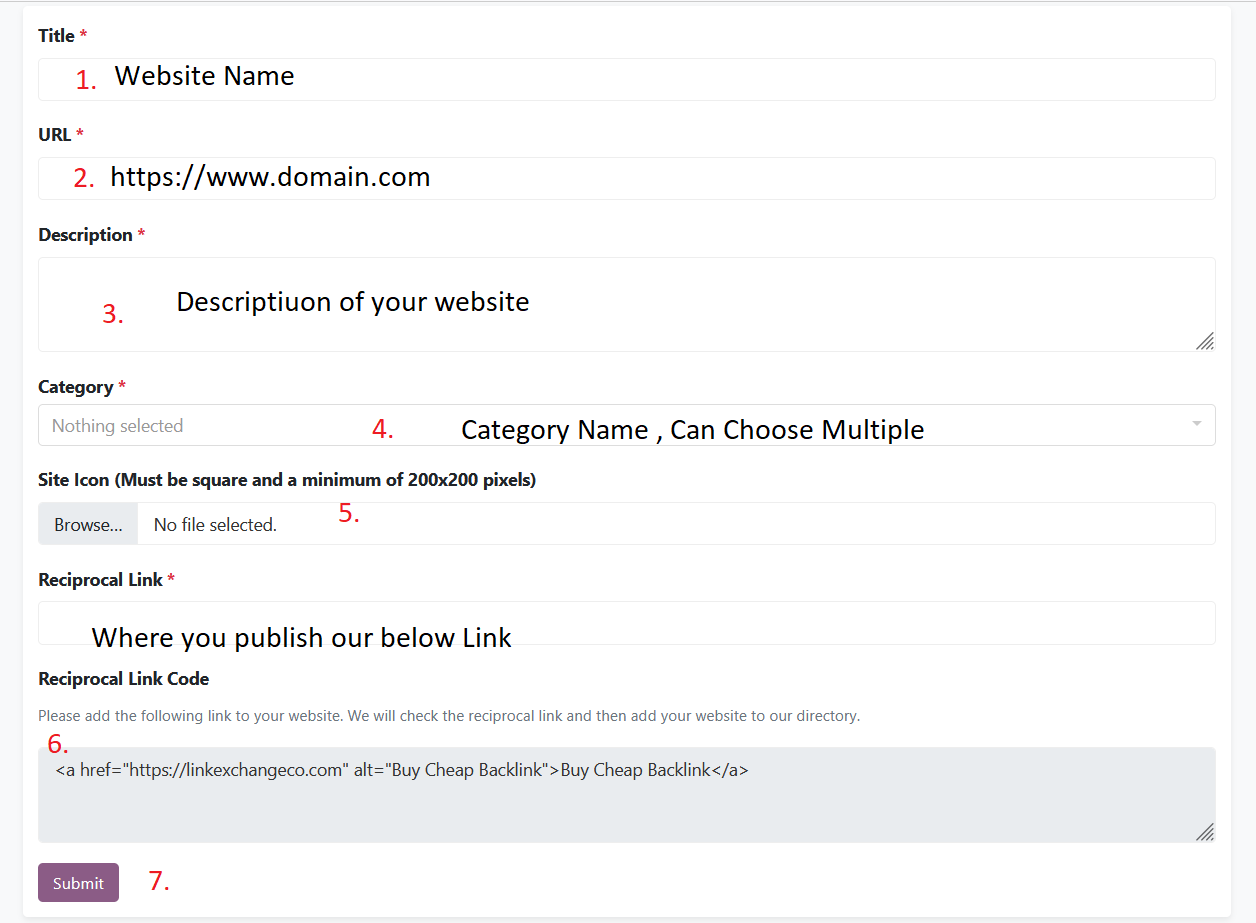Focus the URL text field
Viewport: 1256px width, 923px height.
(x=627, y=178)
